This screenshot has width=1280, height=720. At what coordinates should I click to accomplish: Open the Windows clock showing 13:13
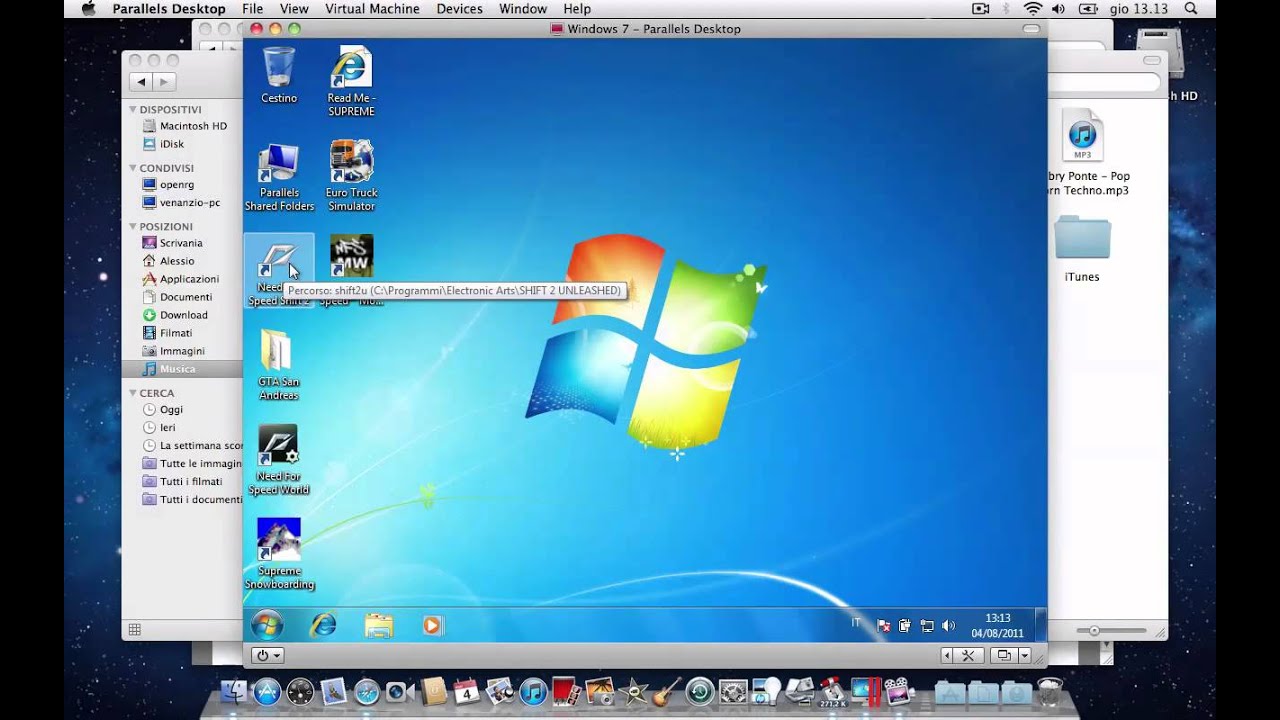(997, 626)
